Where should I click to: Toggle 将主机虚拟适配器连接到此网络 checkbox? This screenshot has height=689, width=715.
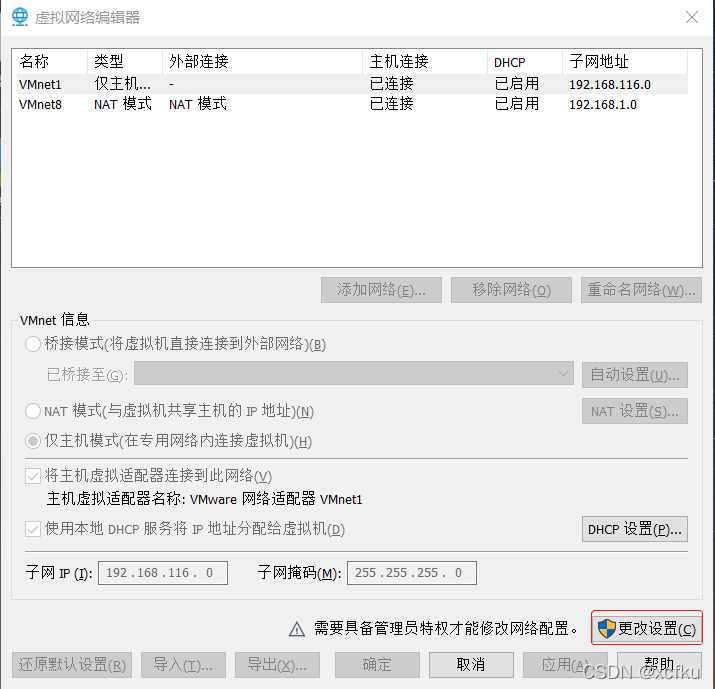[33, 476]
